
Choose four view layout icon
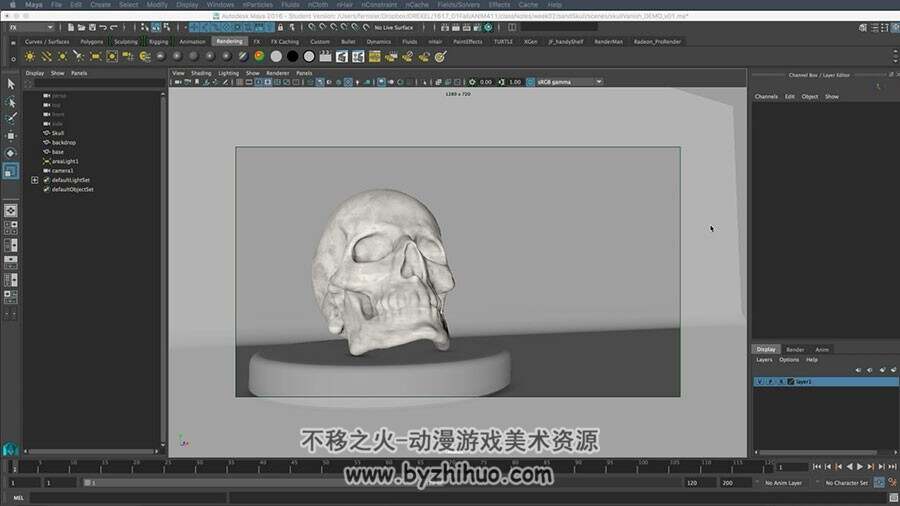[x=10, y=228]
